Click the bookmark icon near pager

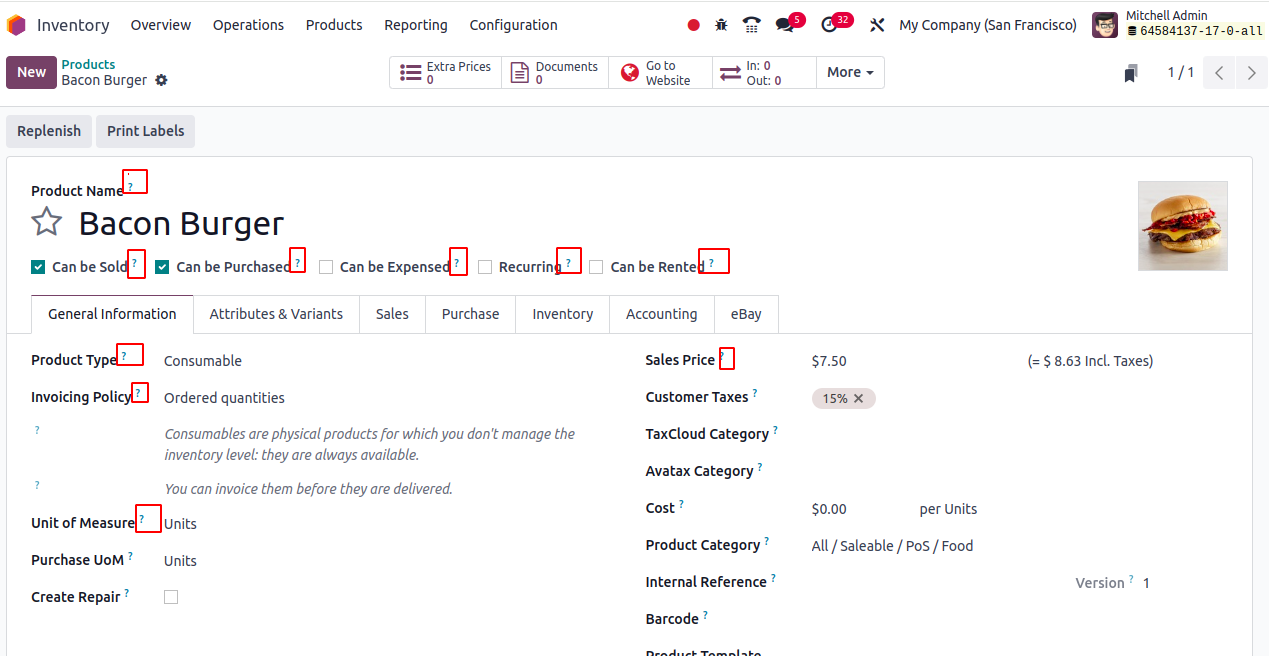pos(1131,73)
